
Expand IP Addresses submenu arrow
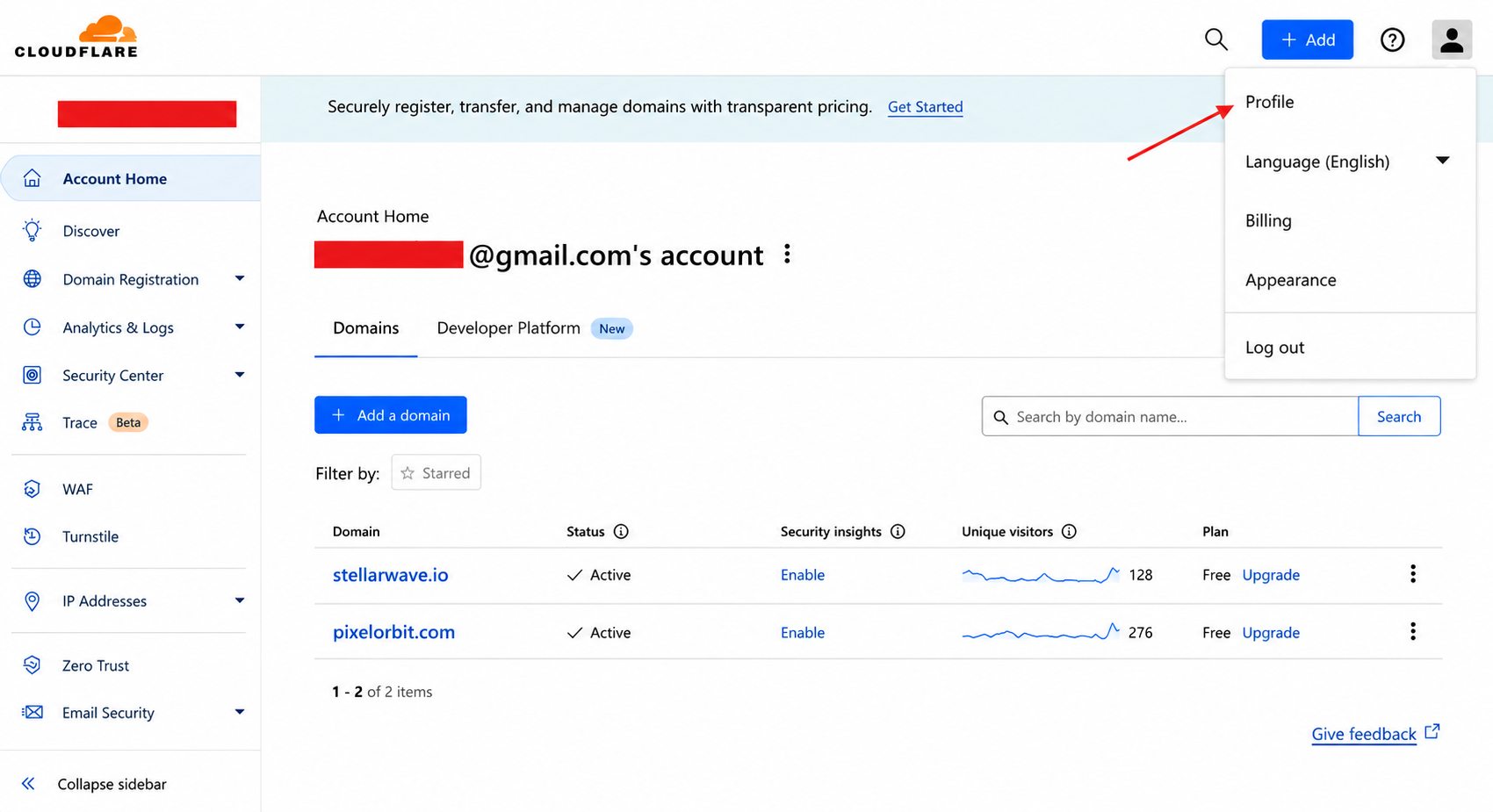(239, 600)
